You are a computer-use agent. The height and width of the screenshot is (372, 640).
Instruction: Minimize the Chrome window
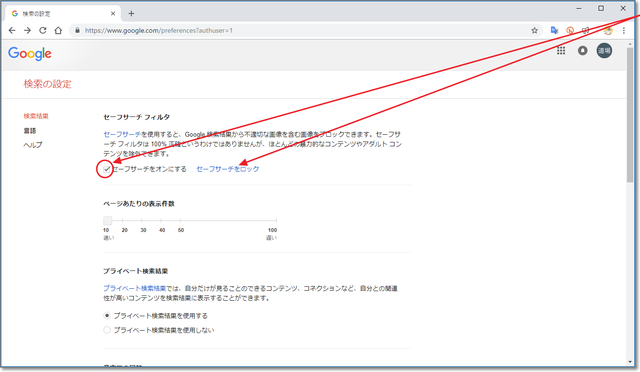click(579, 8)
